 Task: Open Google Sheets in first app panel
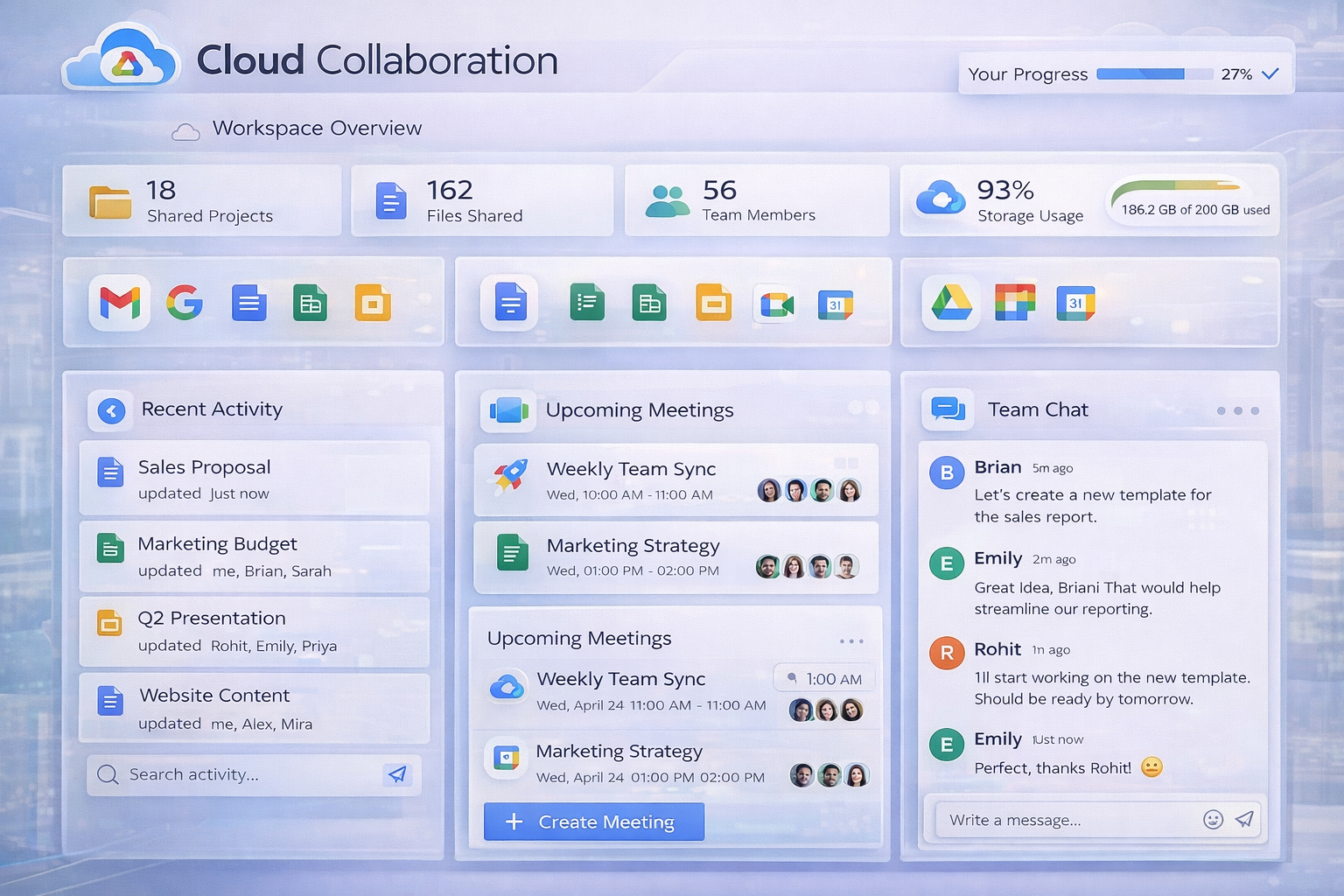pyautogui.click(x=310, y=303)
